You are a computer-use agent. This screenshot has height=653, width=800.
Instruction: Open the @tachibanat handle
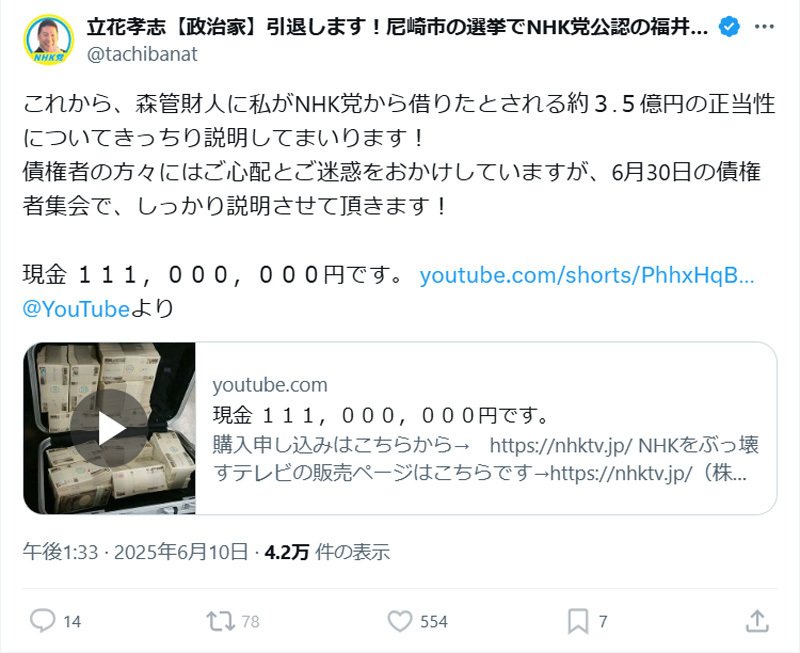(142, 54)
